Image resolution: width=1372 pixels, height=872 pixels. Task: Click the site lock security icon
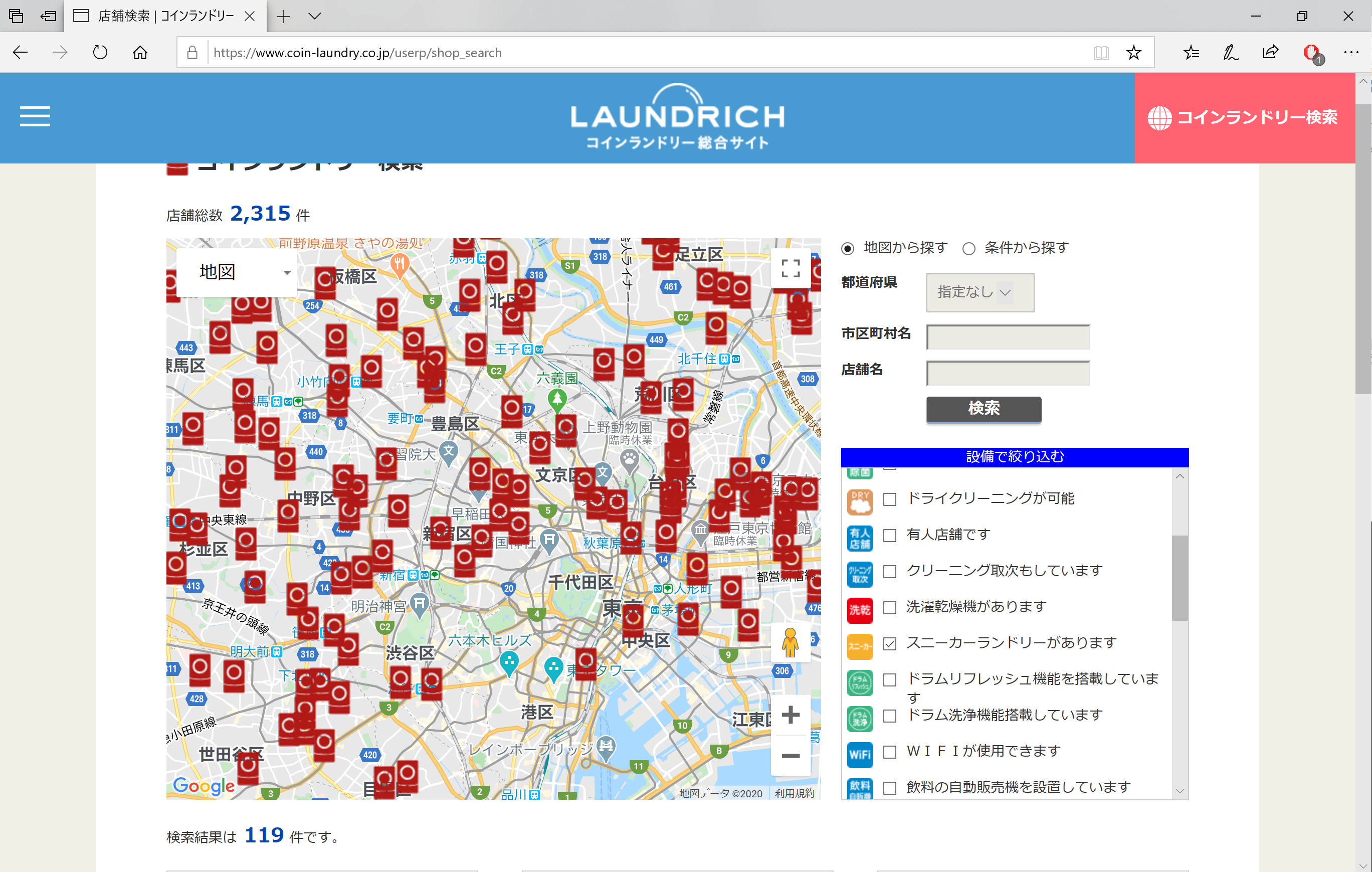[192, 53]
